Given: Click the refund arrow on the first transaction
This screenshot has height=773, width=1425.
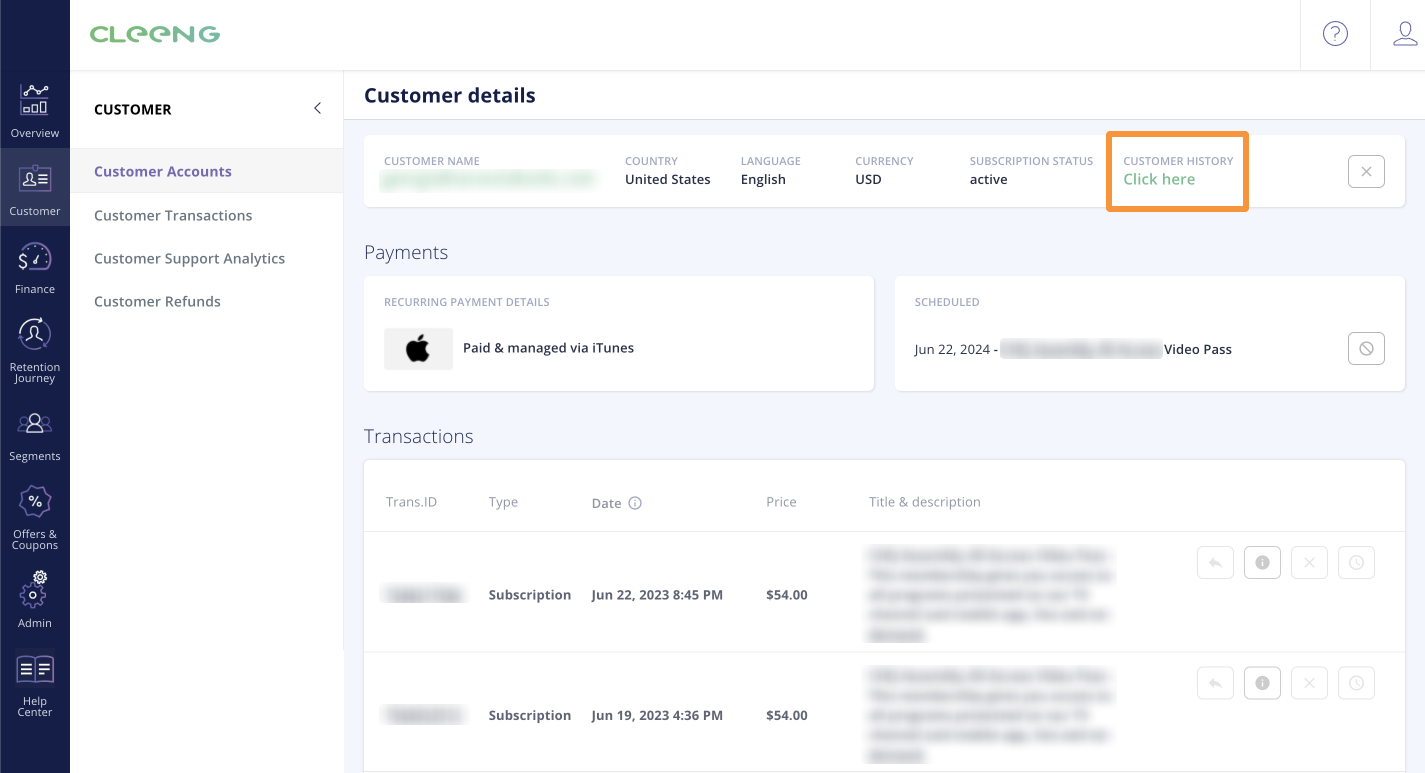Looking at the screenshot, I should [x=1215, y=562].
